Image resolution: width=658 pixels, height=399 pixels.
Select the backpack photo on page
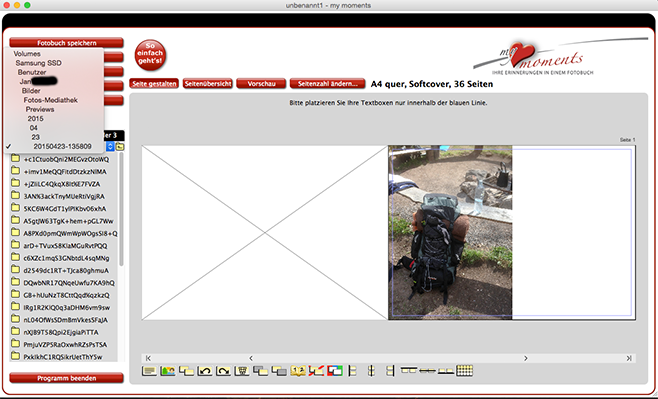(450, 232)
